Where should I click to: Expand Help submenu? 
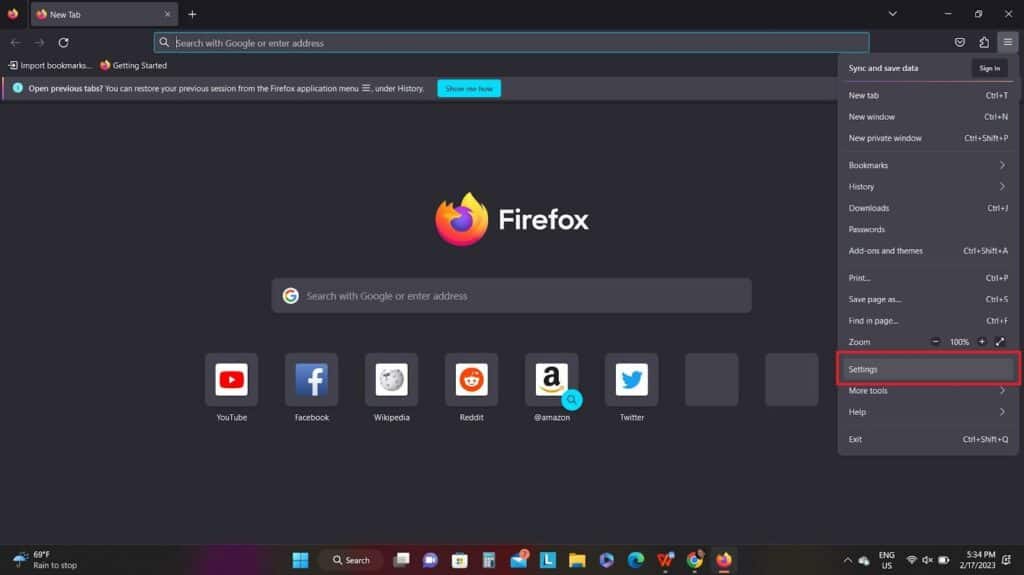click(927, 412)
